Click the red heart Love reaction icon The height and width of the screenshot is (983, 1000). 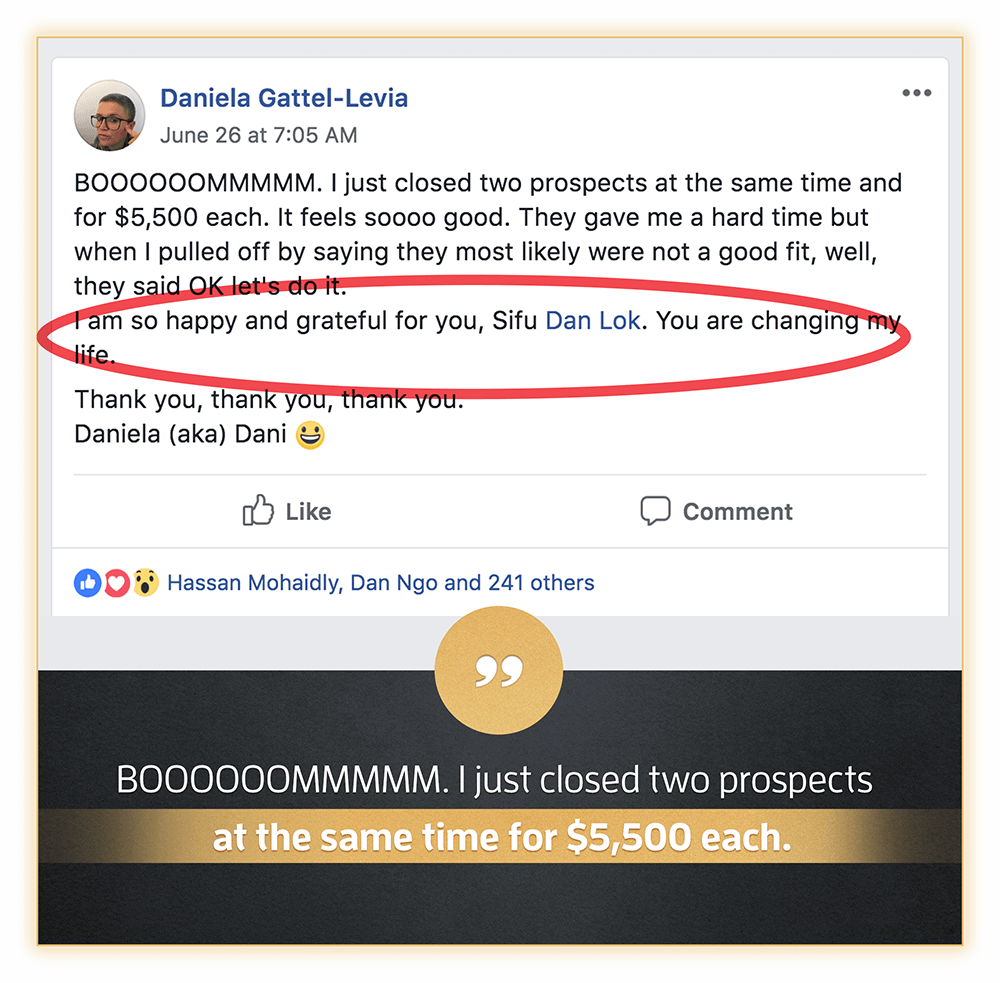[117, 582]
